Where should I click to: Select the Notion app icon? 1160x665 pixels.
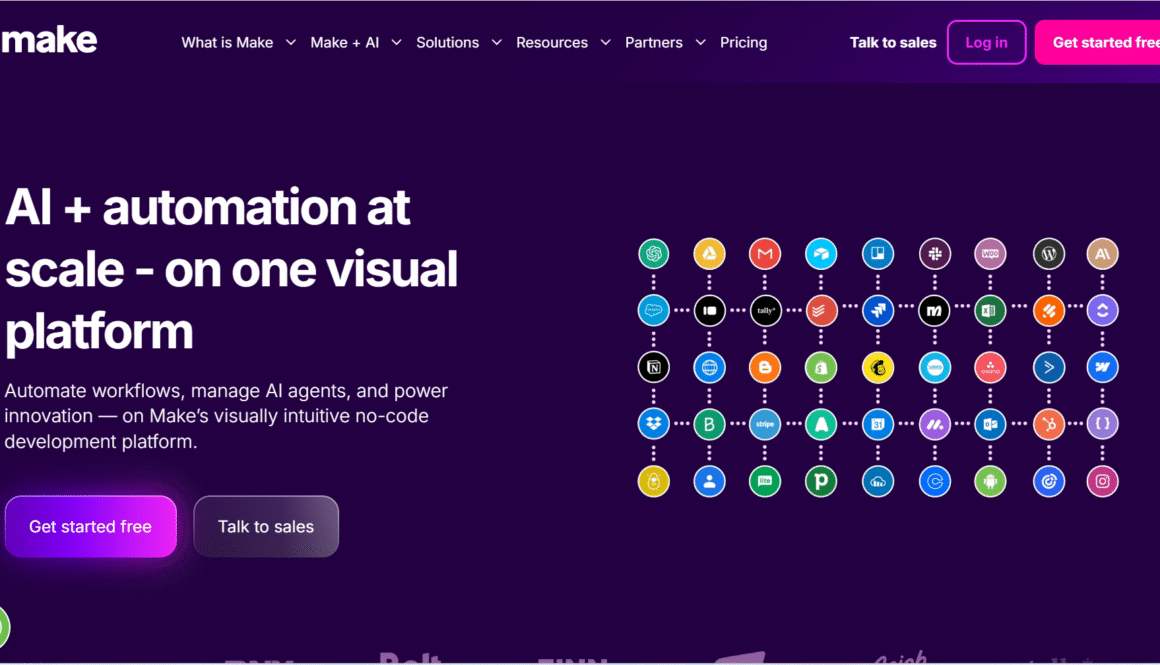[x=653, y=368]
